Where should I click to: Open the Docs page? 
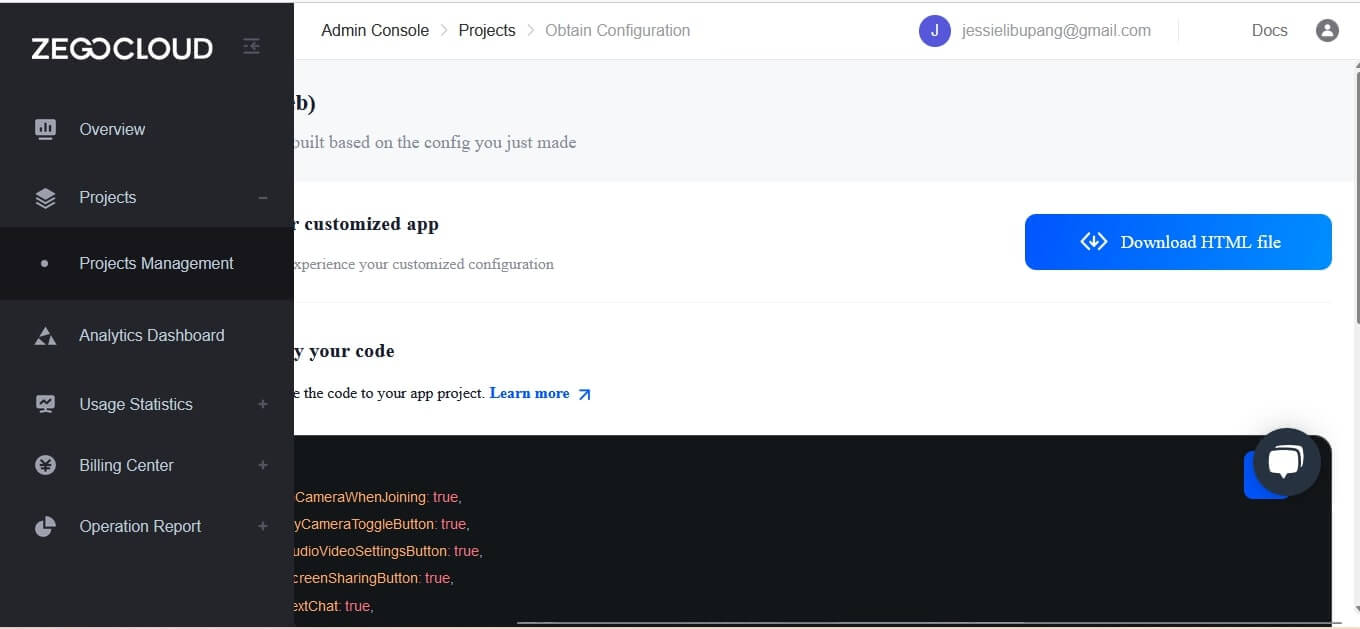tap(1269, 30)
